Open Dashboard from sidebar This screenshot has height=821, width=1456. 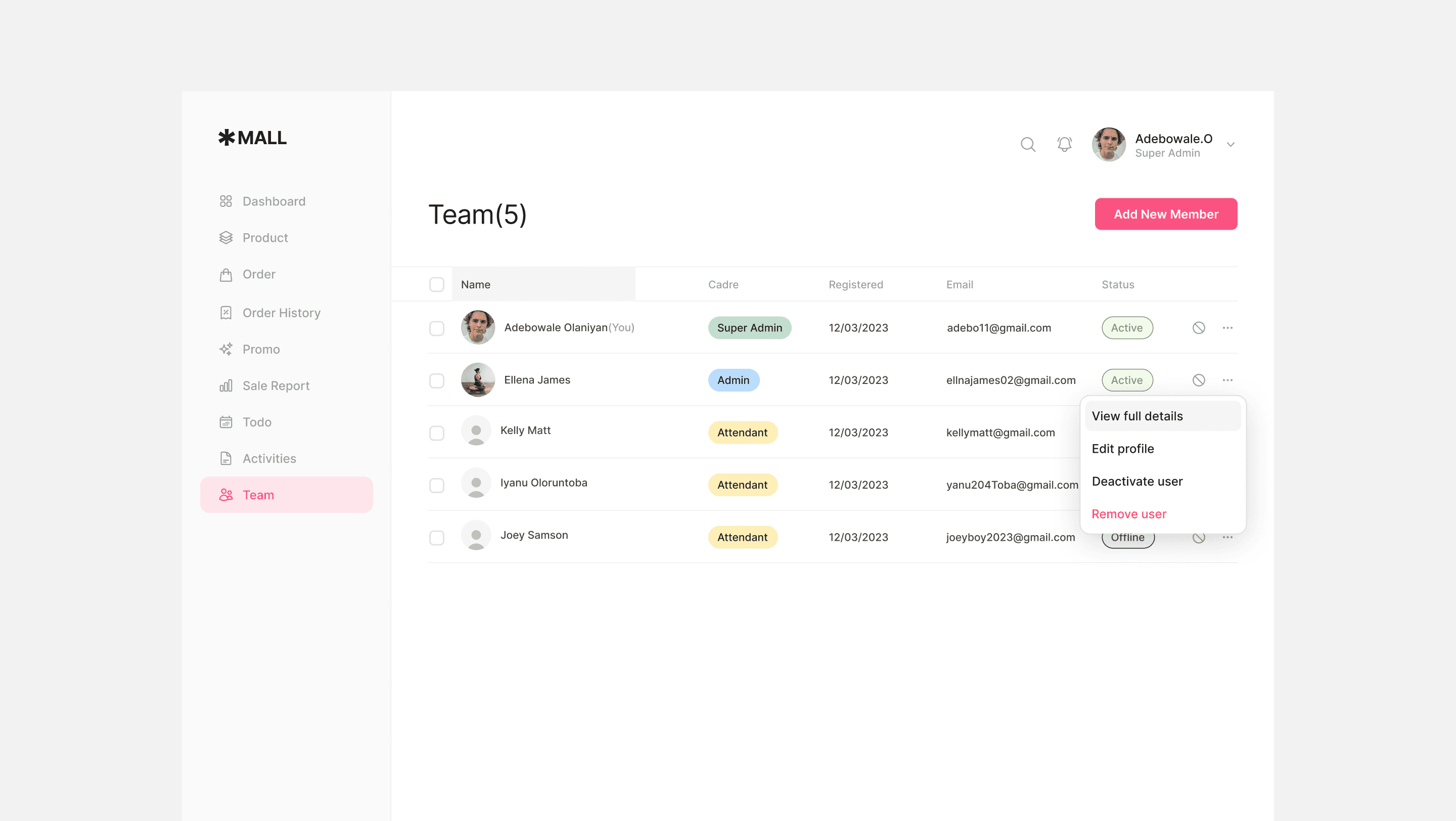274,201
